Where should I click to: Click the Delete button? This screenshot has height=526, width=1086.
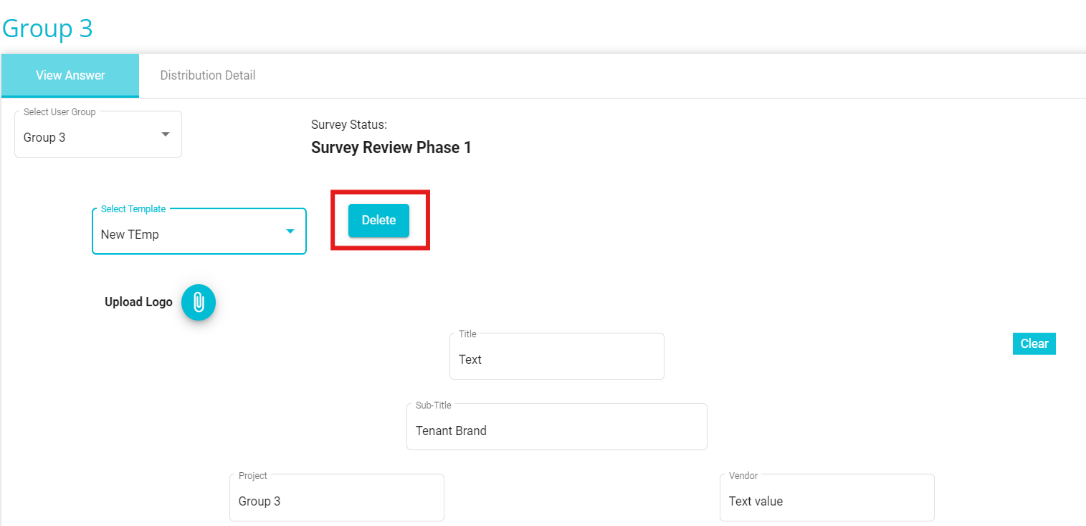click(379, 220)
